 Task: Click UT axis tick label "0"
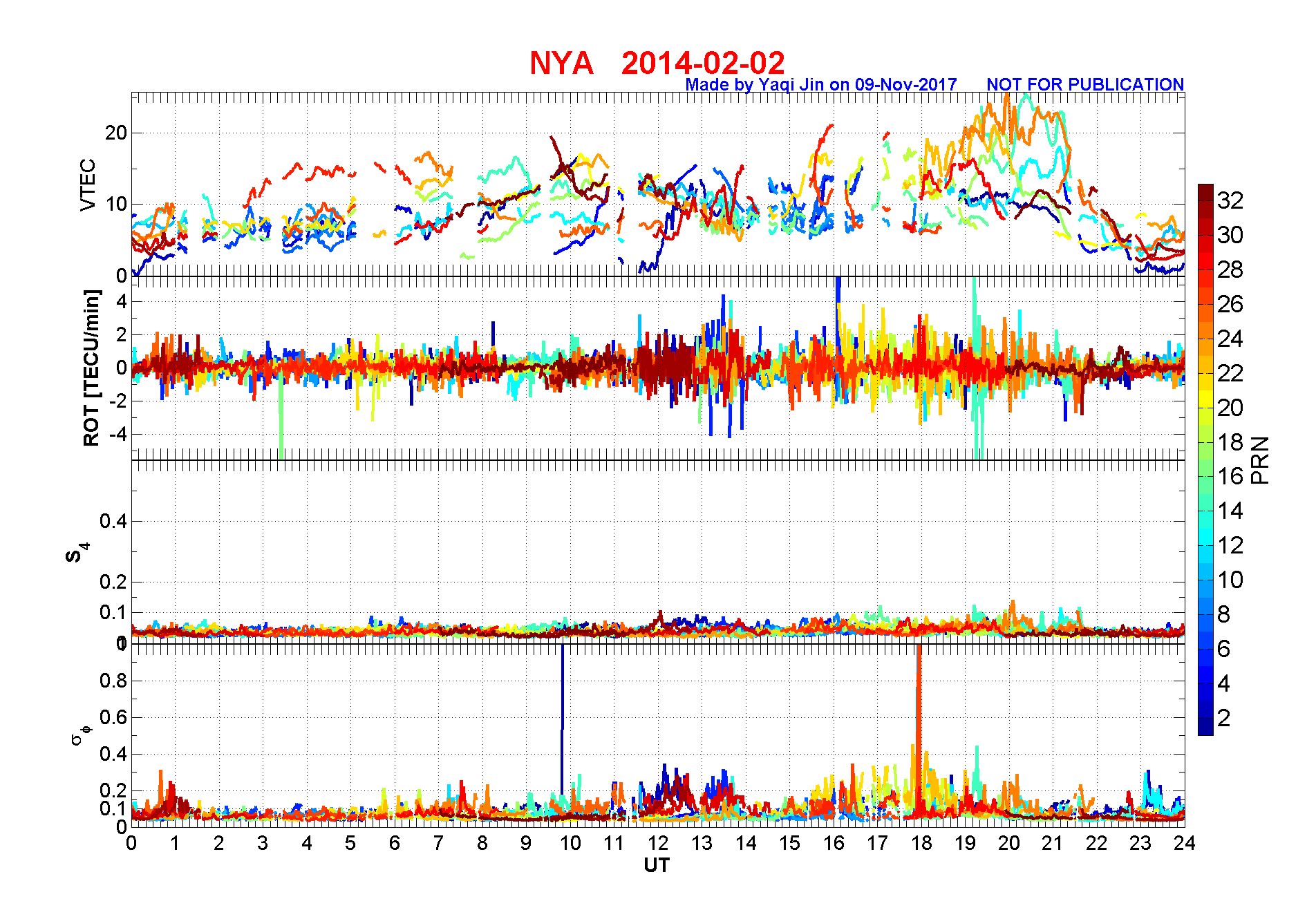[131, 843]
